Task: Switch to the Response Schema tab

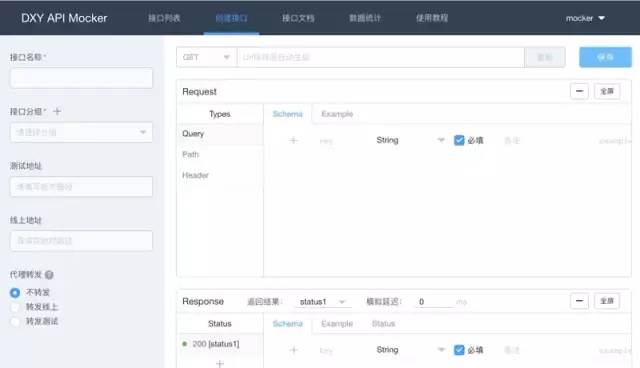Action: click(x=288, y=324)
